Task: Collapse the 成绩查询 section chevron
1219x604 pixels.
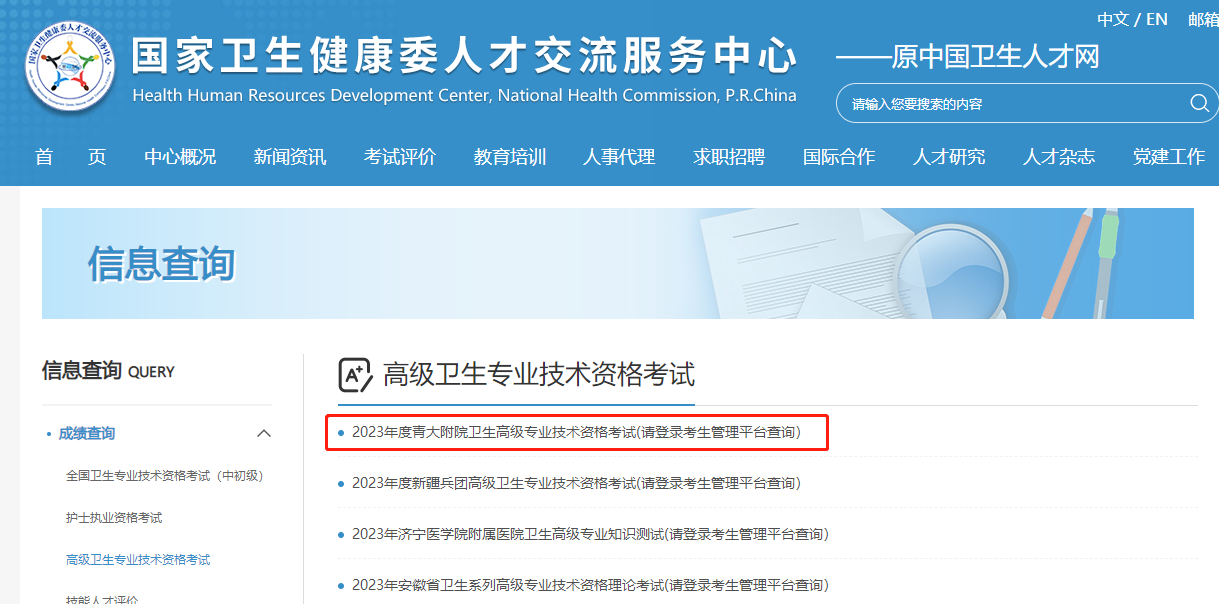Action: (264, 433)
